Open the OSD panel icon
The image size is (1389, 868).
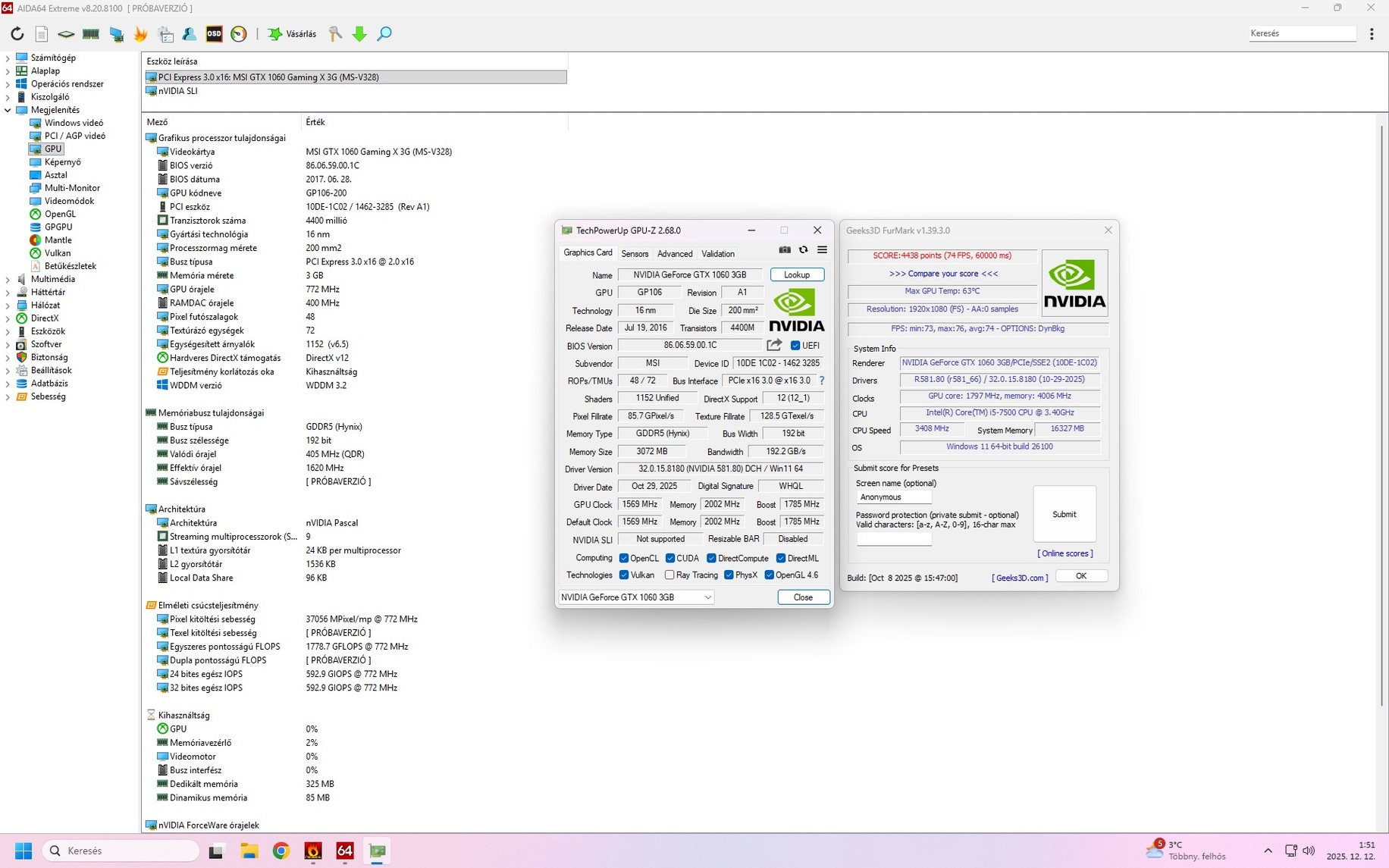215,34
